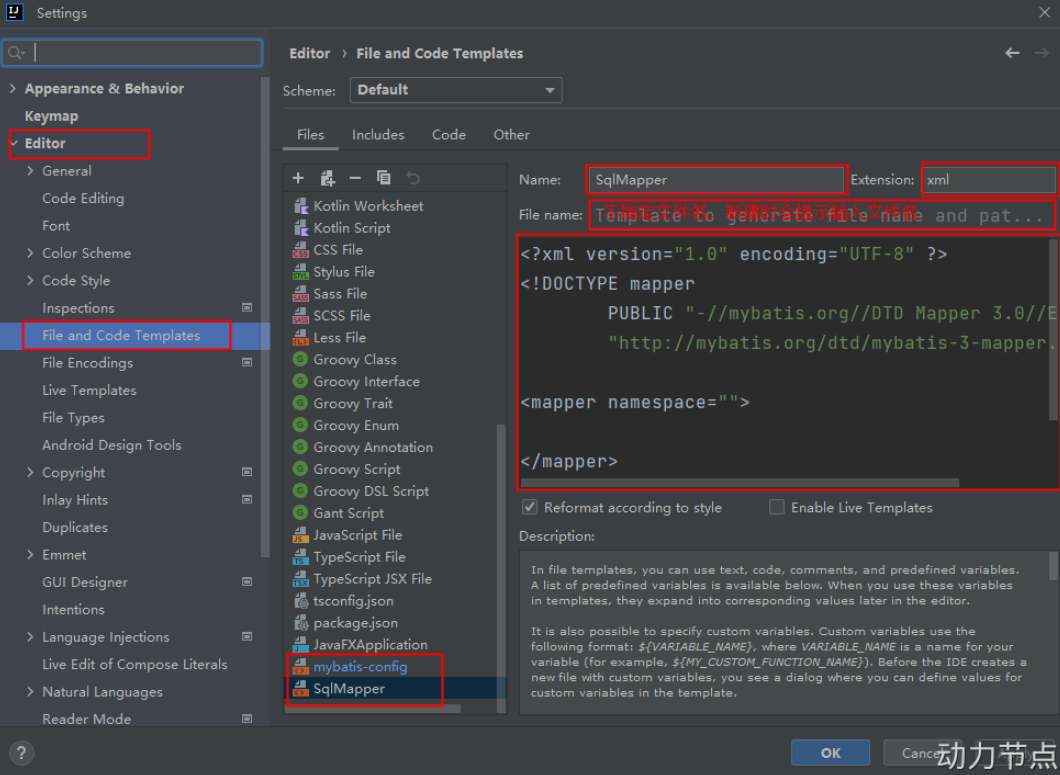This screenshot has width=1060, height=775.
Task: Open Inspections settings
Action: point(78,308)
